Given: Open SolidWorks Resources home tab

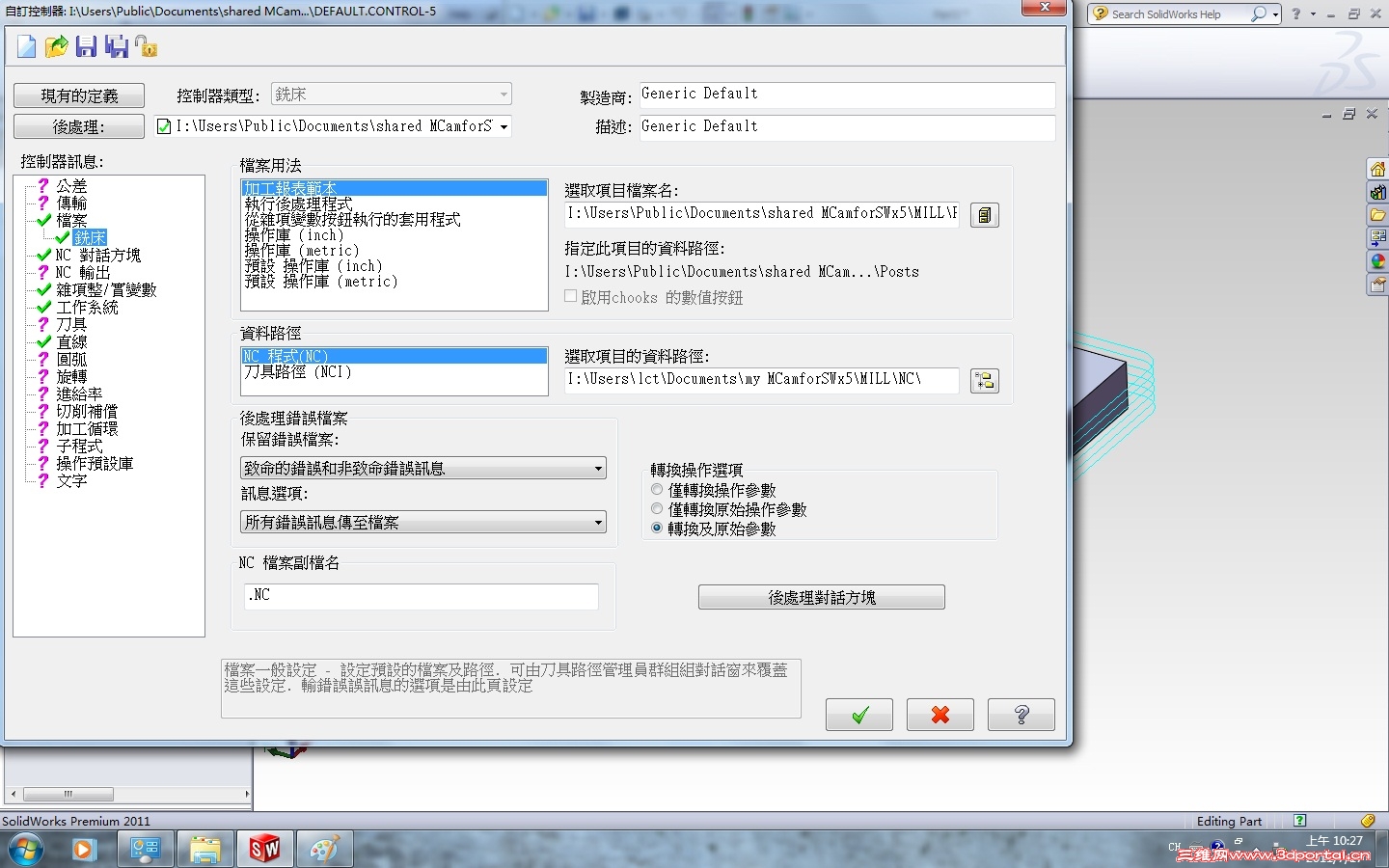Looking at the screenshot, I should point(1378,169).
